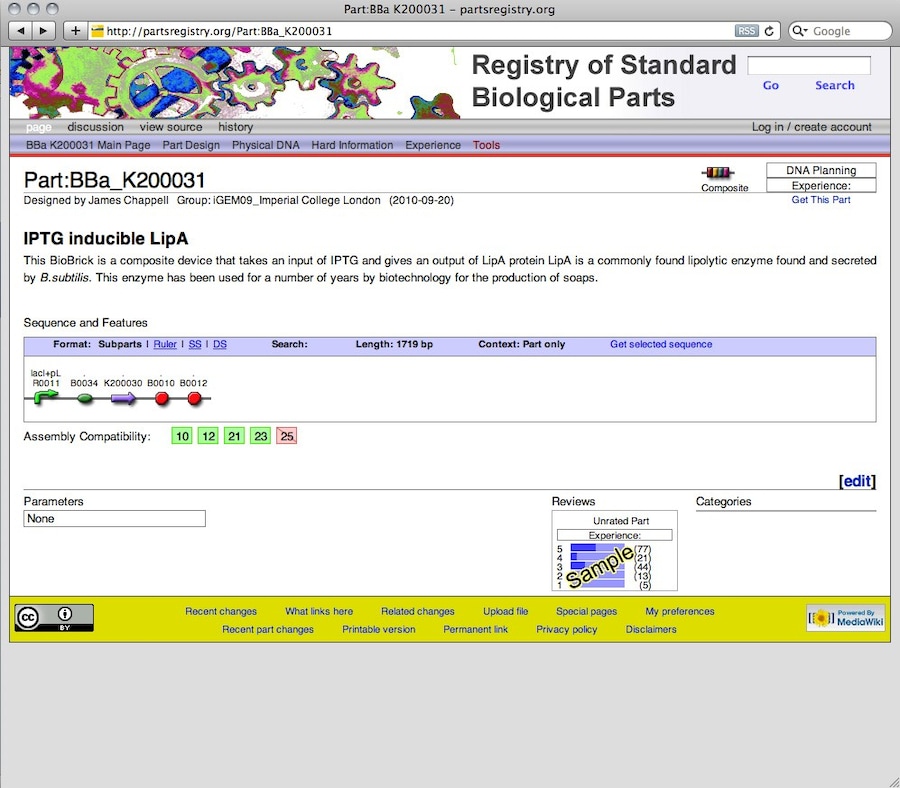Click the red B0010 terminator icon

161,398
